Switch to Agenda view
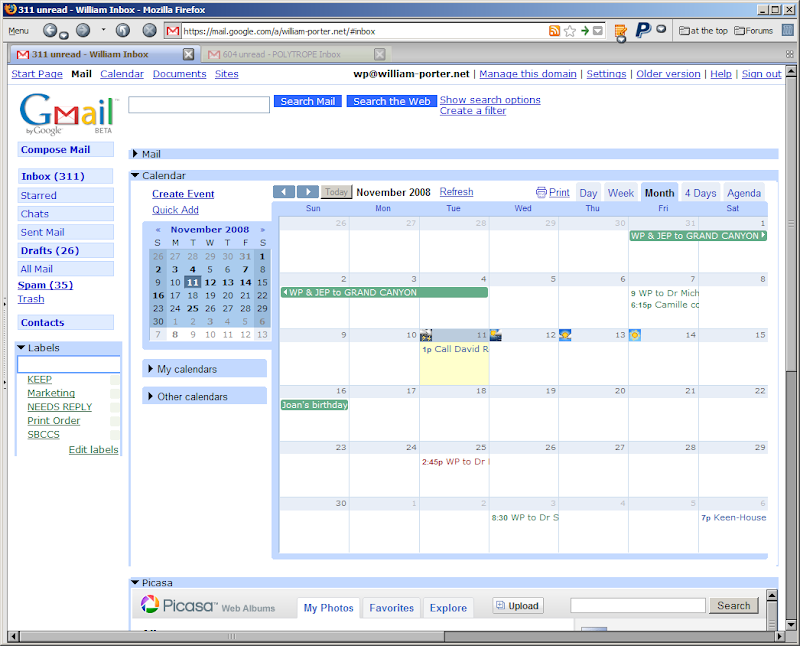Screen dimensions: 800x646 [x=743, y=193]
